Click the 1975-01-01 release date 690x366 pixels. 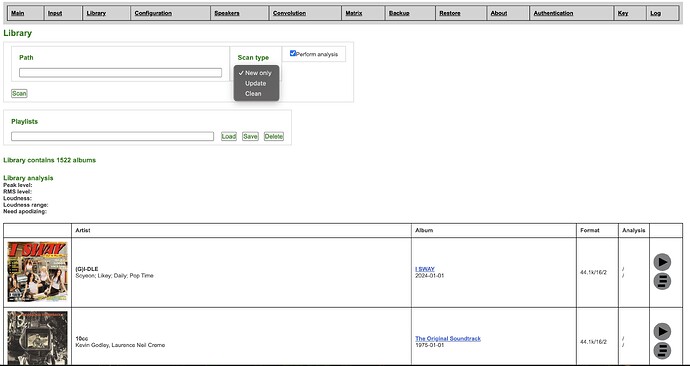(x=429, y=345)
